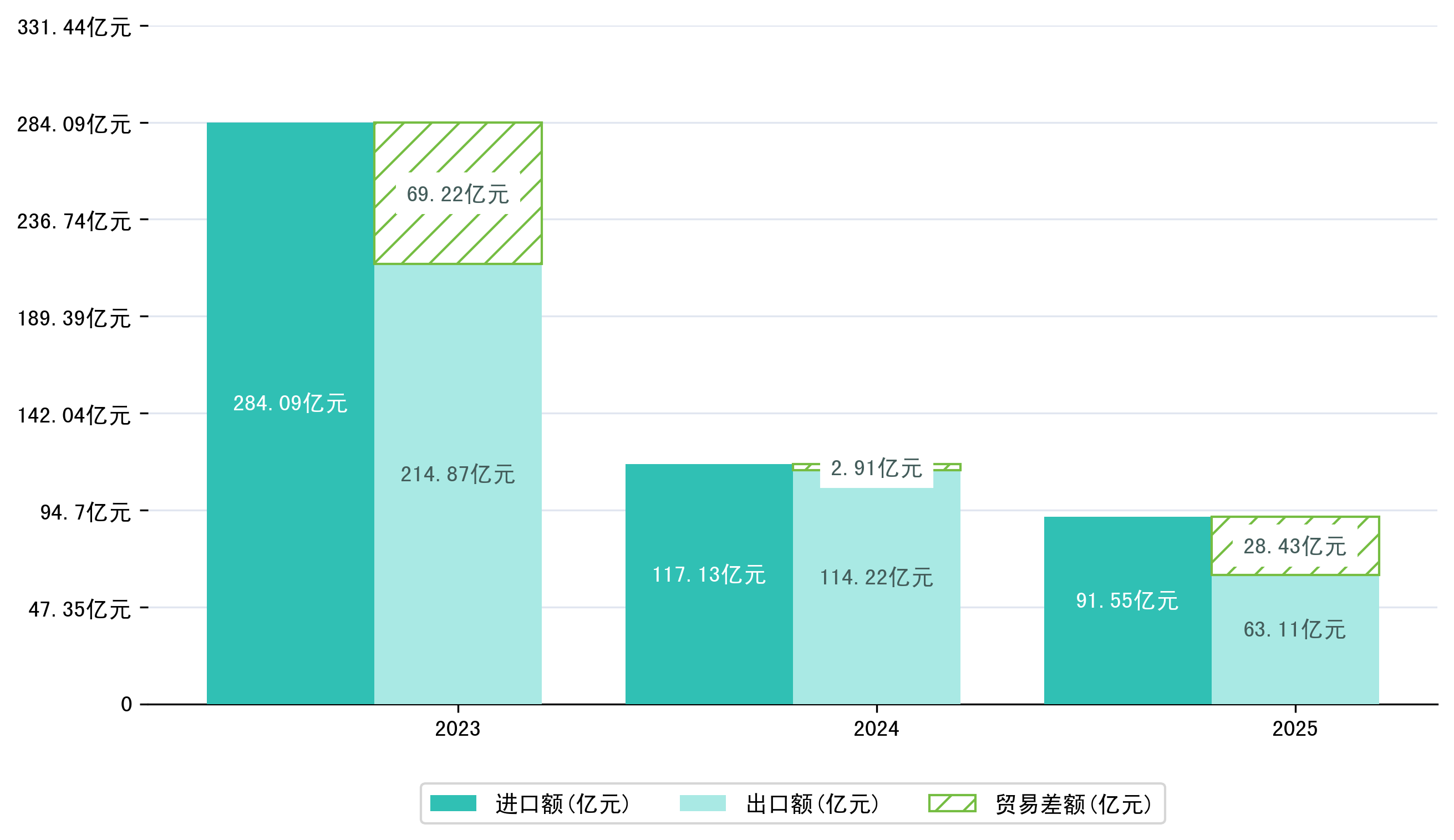Image resolution: width=1454 pixels, height=840 pixels.
Task: Toggle the 进口额(亿元) legend label
Action: pos(562,804)
